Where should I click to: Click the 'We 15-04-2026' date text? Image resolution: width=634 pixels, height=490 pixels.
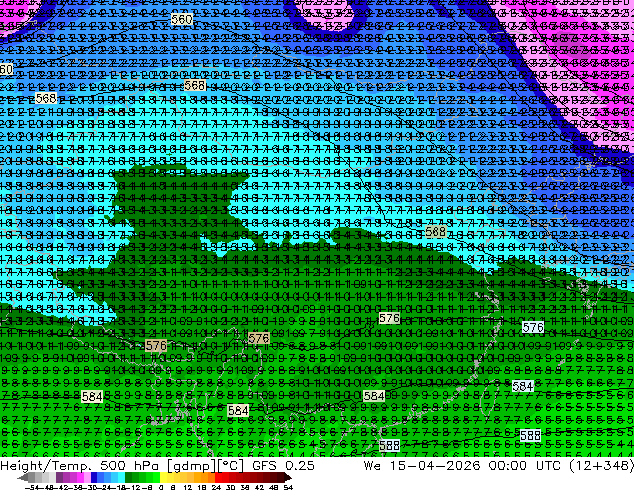422,465
